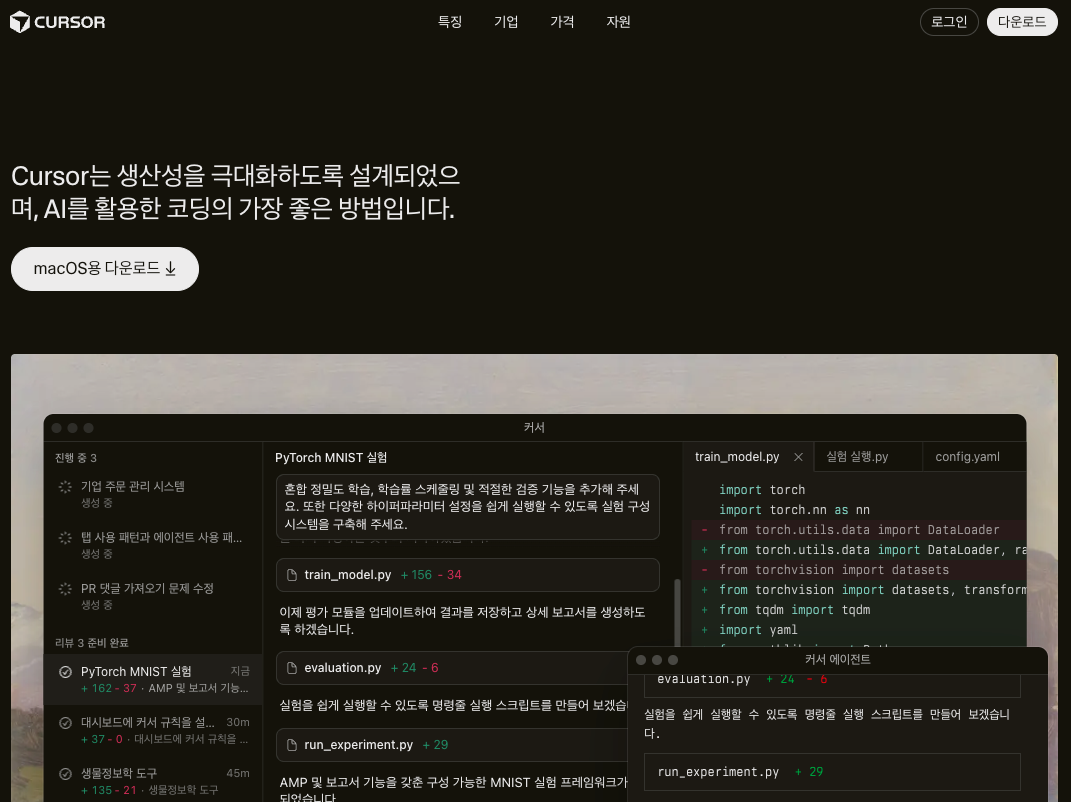Click the spinner icon next to PR 댓글 가져오기
This screenshot has height=802, width=1071.
[66, 588]
